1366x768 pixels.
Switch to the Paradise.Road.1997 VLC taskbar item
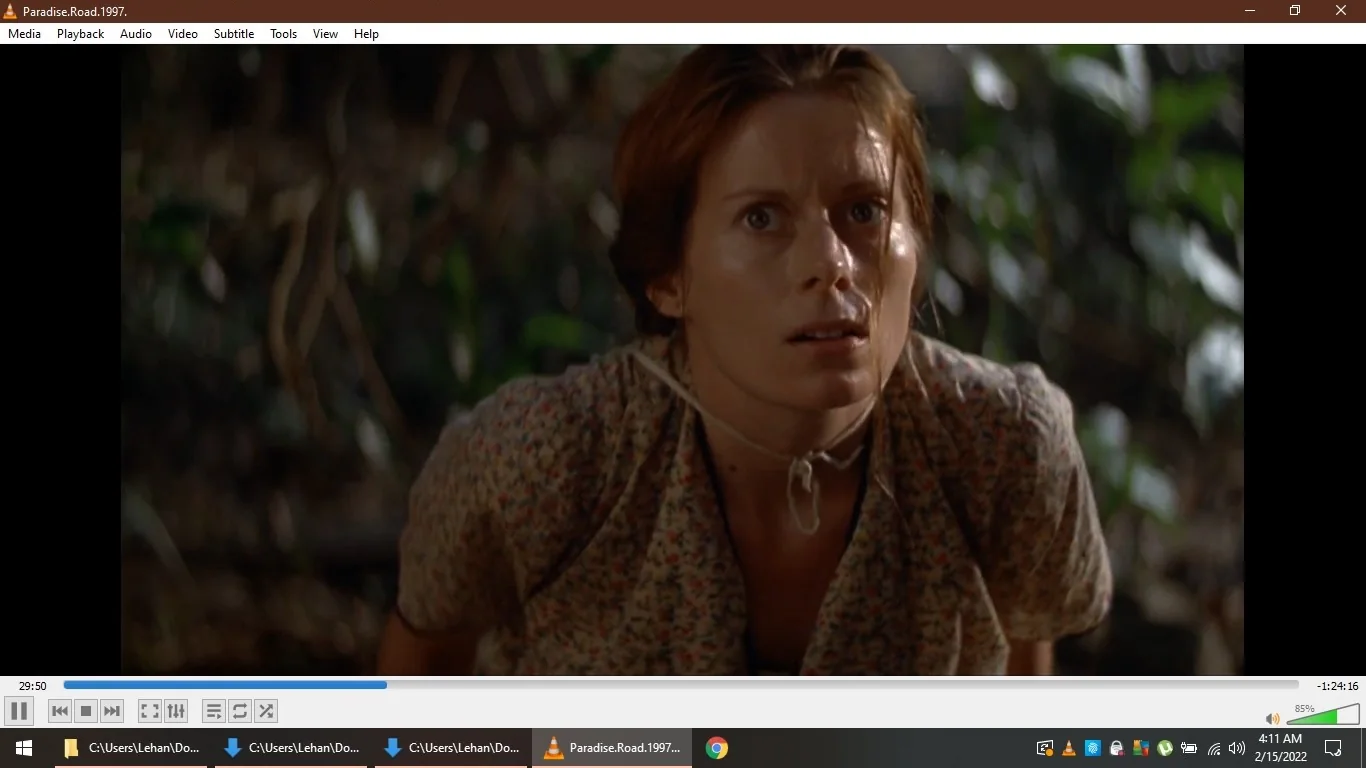612,748
